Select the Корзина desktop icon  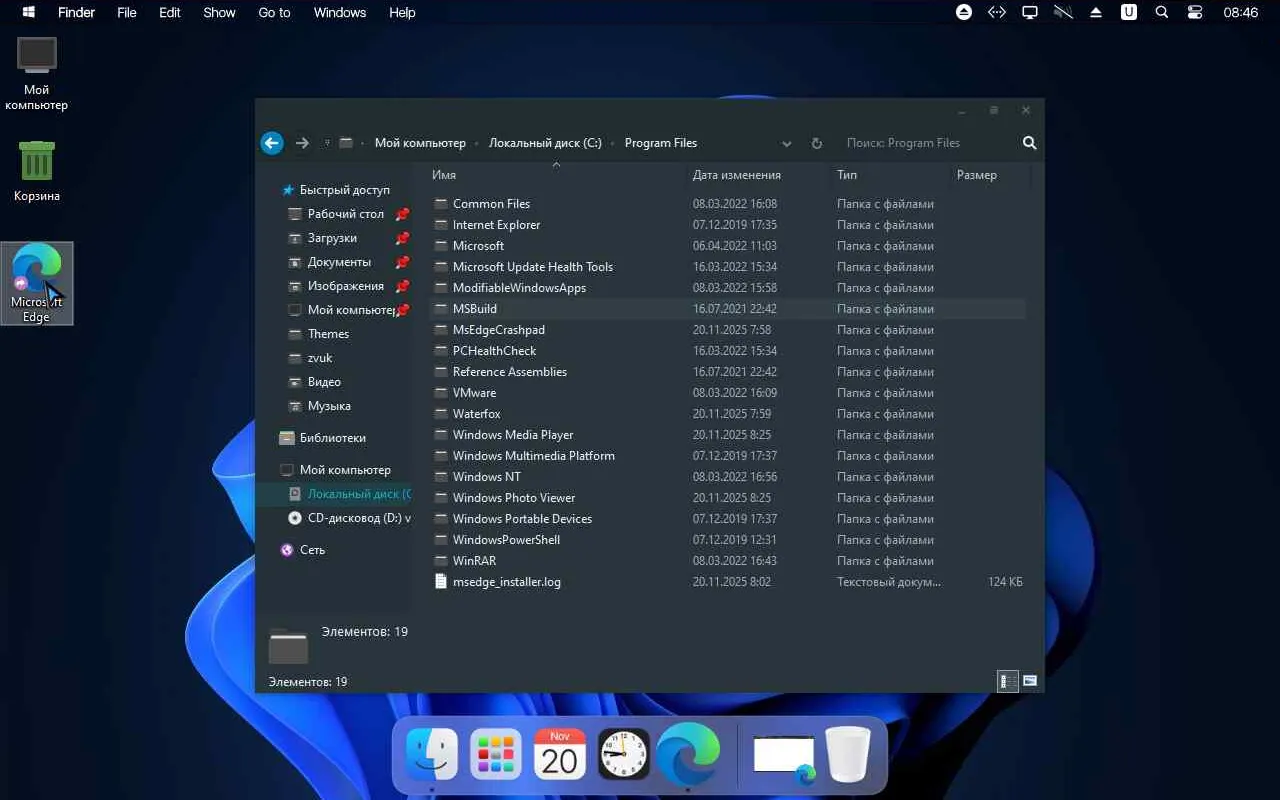click(37, 171)
